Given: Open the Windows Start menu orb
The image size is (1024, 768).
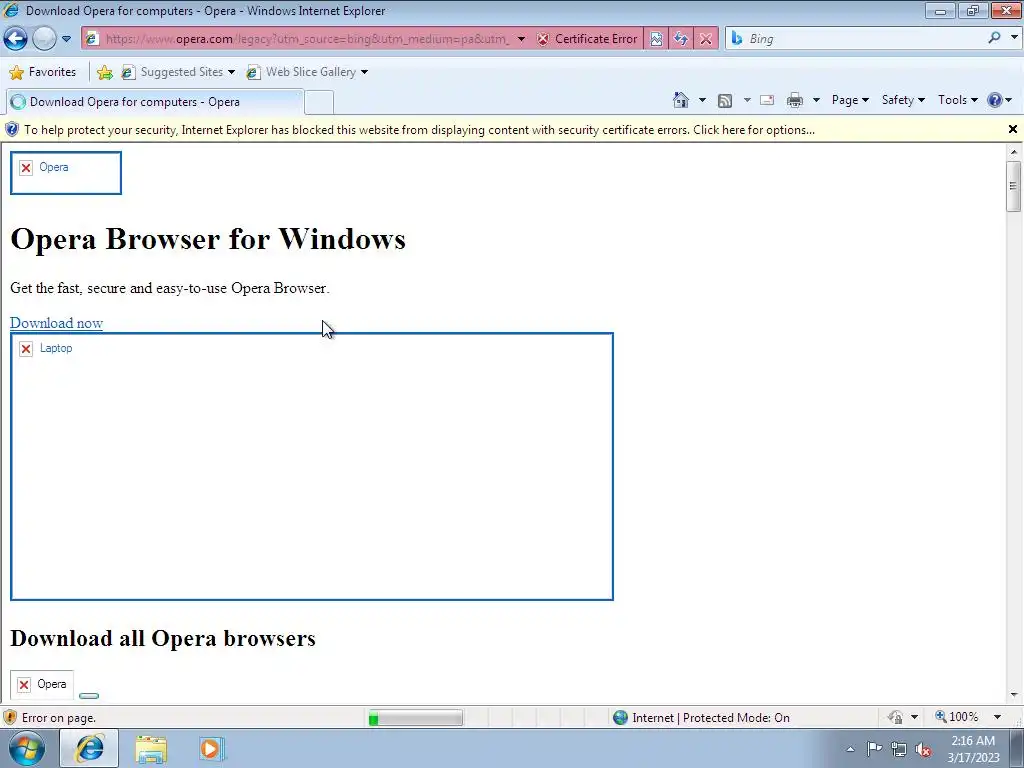Looking at the screenshot, I should (x=27, y=748).
